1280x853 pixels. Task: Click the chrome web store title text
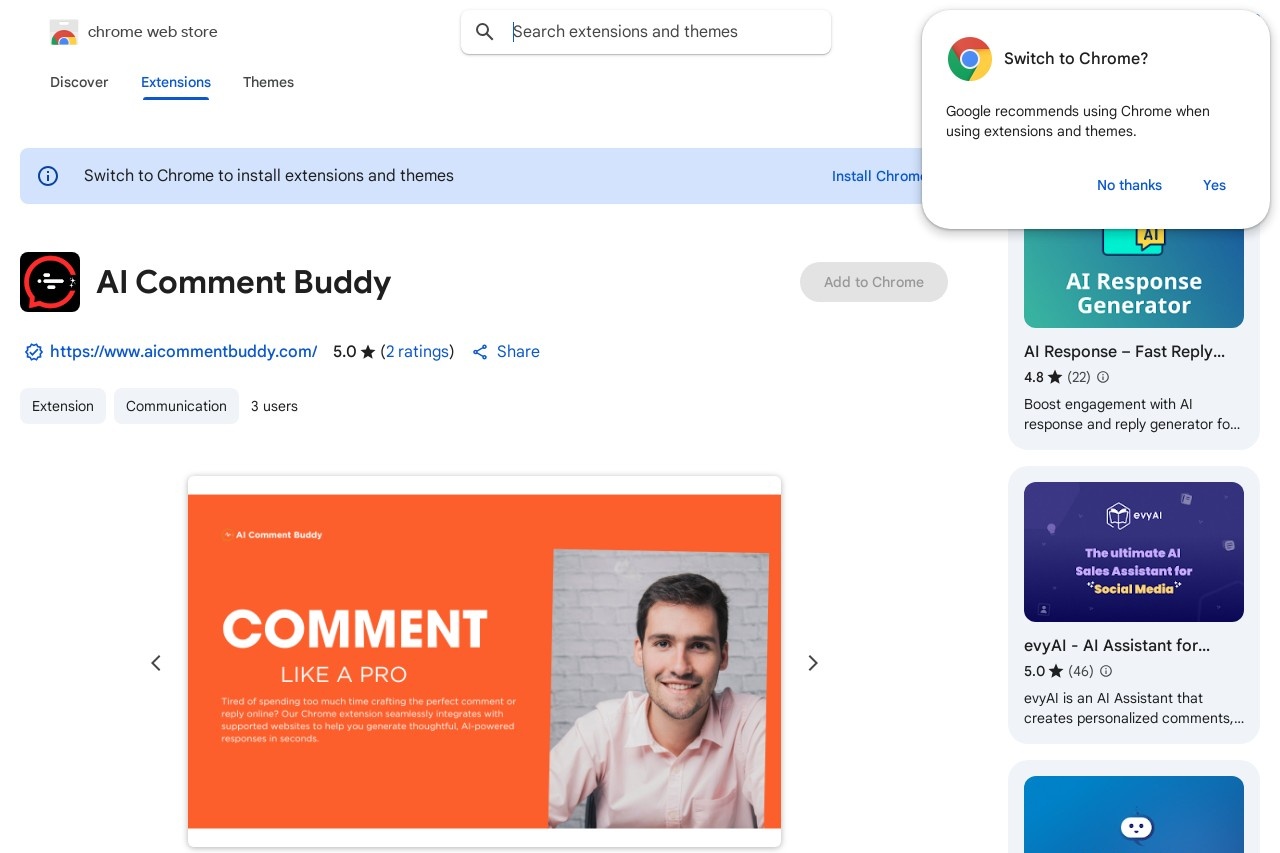(x=153, y=32)
